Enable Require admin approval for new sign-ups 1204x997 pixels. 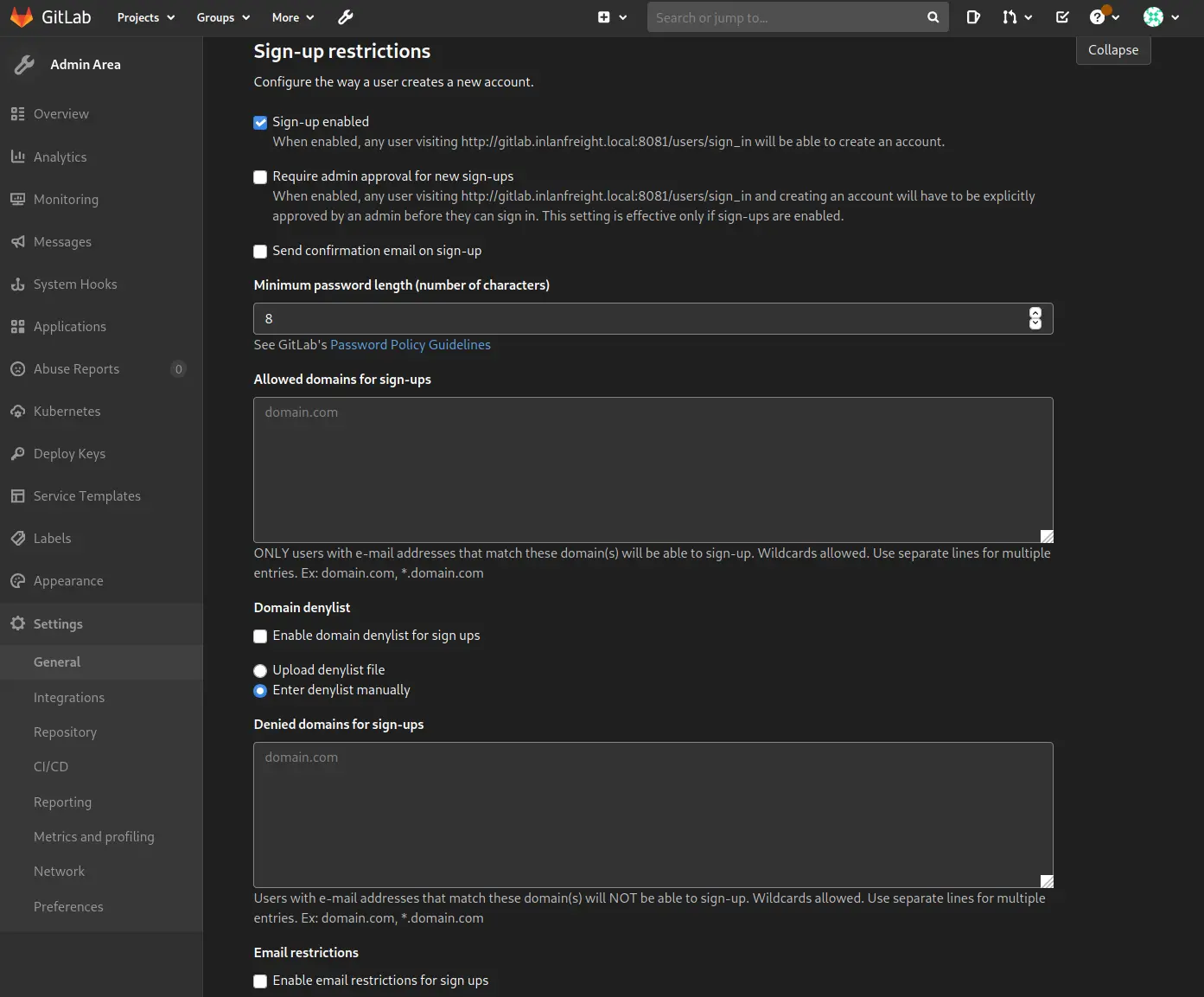click(260, 177)
